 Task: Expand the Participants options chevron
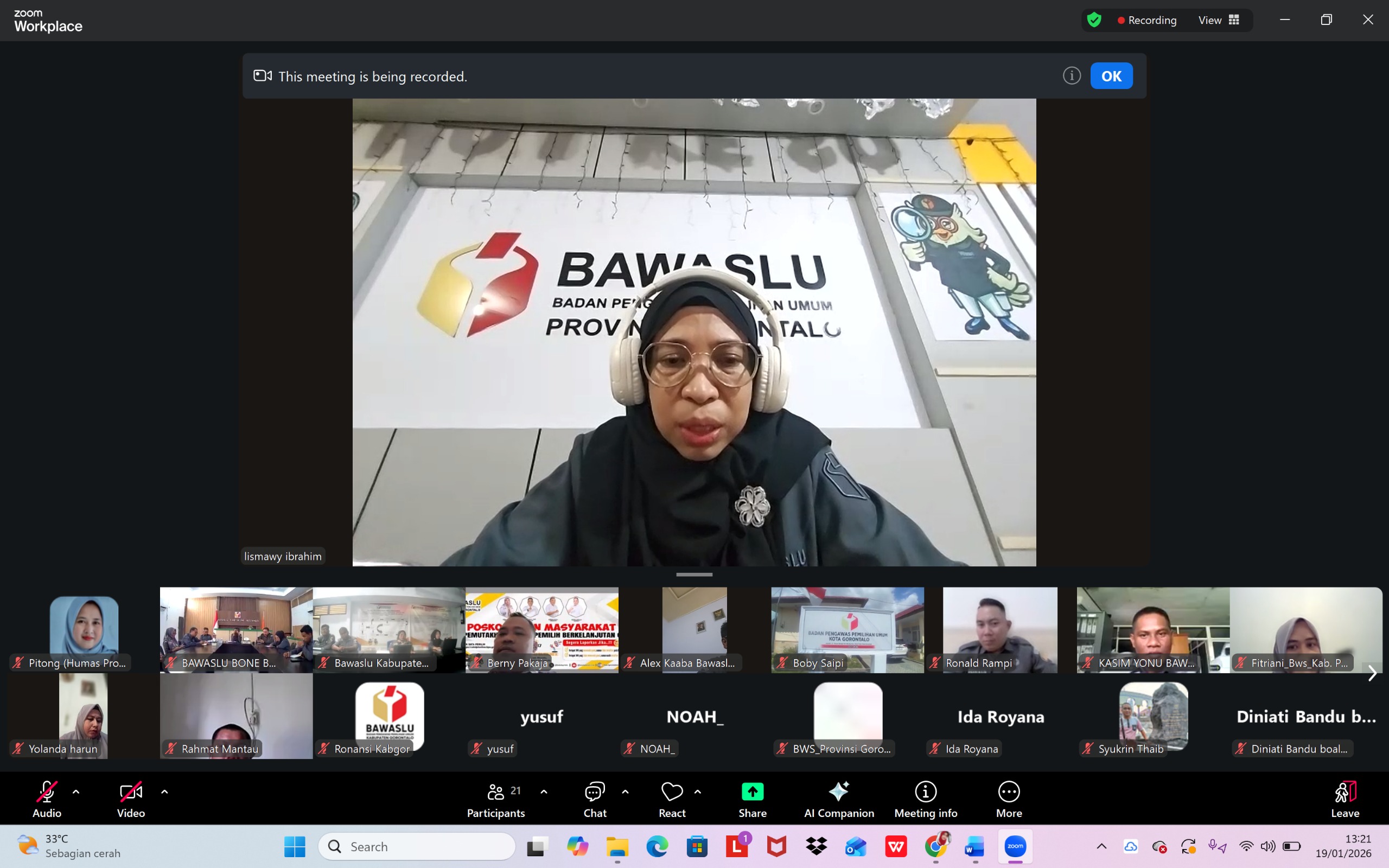point(544,792)
